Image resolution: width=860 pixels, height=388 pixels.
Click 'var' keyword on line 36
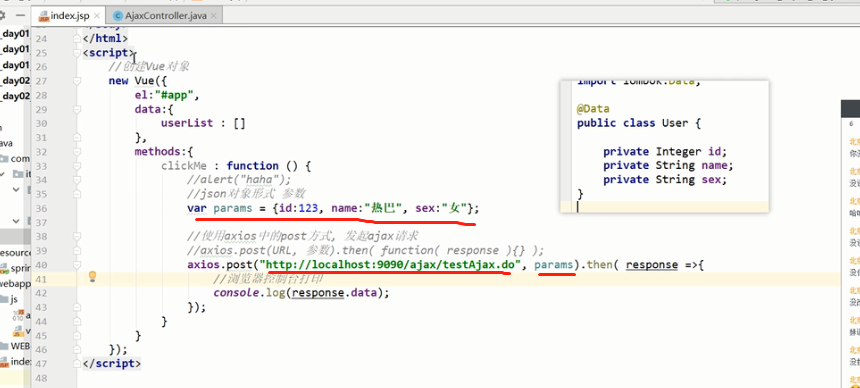coord(197,209)
